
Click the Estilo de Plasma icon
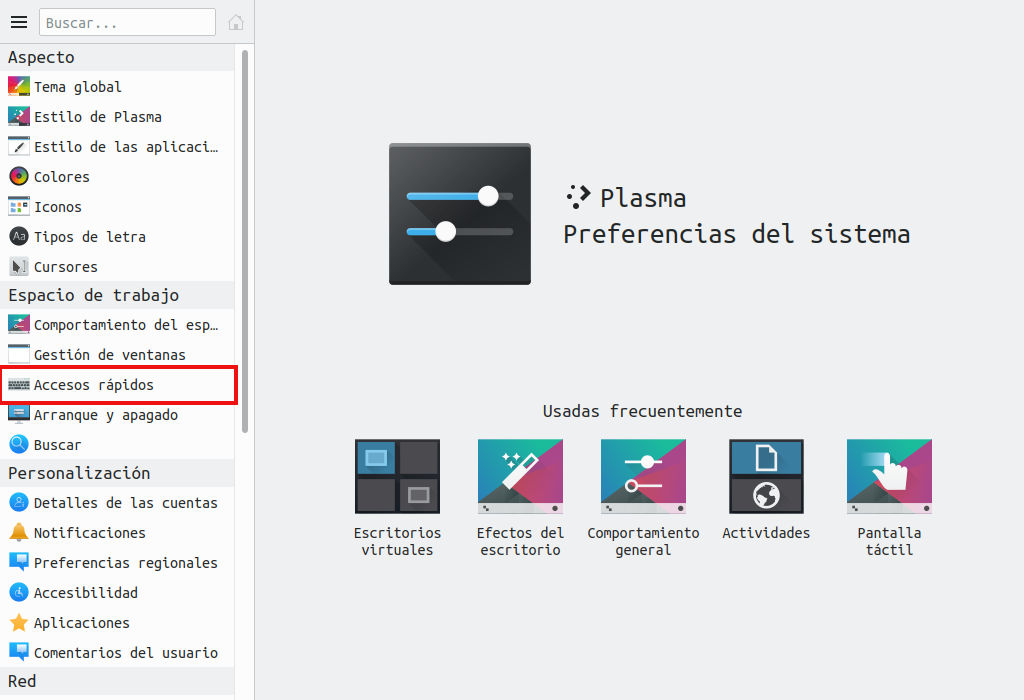(x=19, y=116)
